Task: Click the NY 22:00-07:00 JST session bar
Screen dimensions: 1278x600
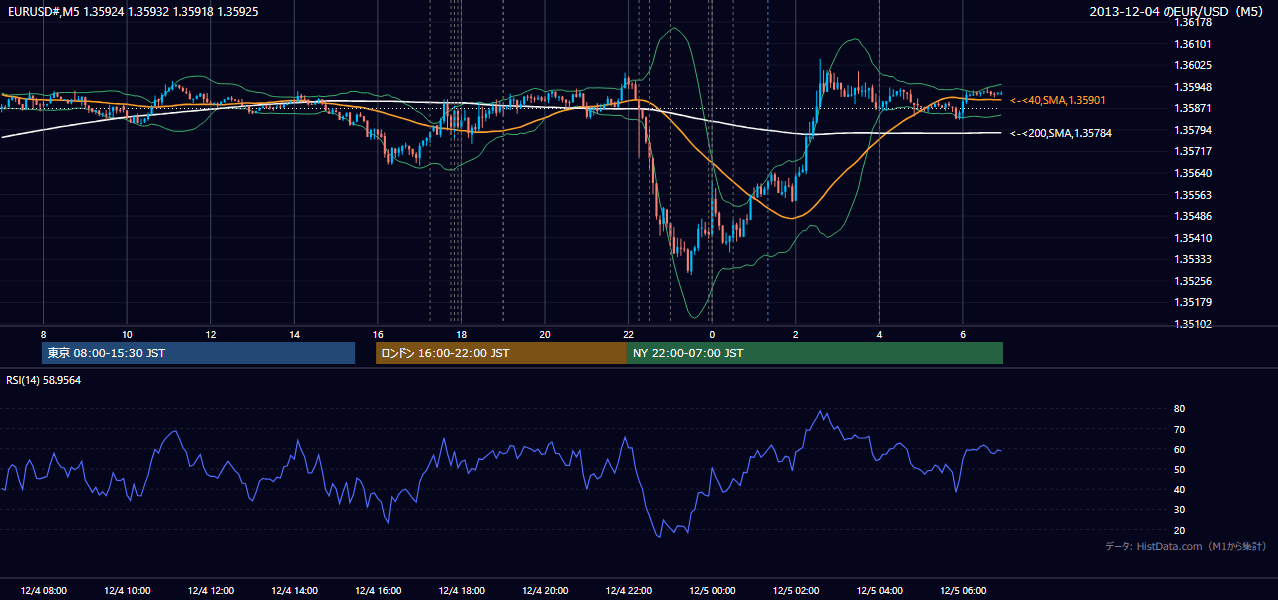Action: (x=815, y=353)
